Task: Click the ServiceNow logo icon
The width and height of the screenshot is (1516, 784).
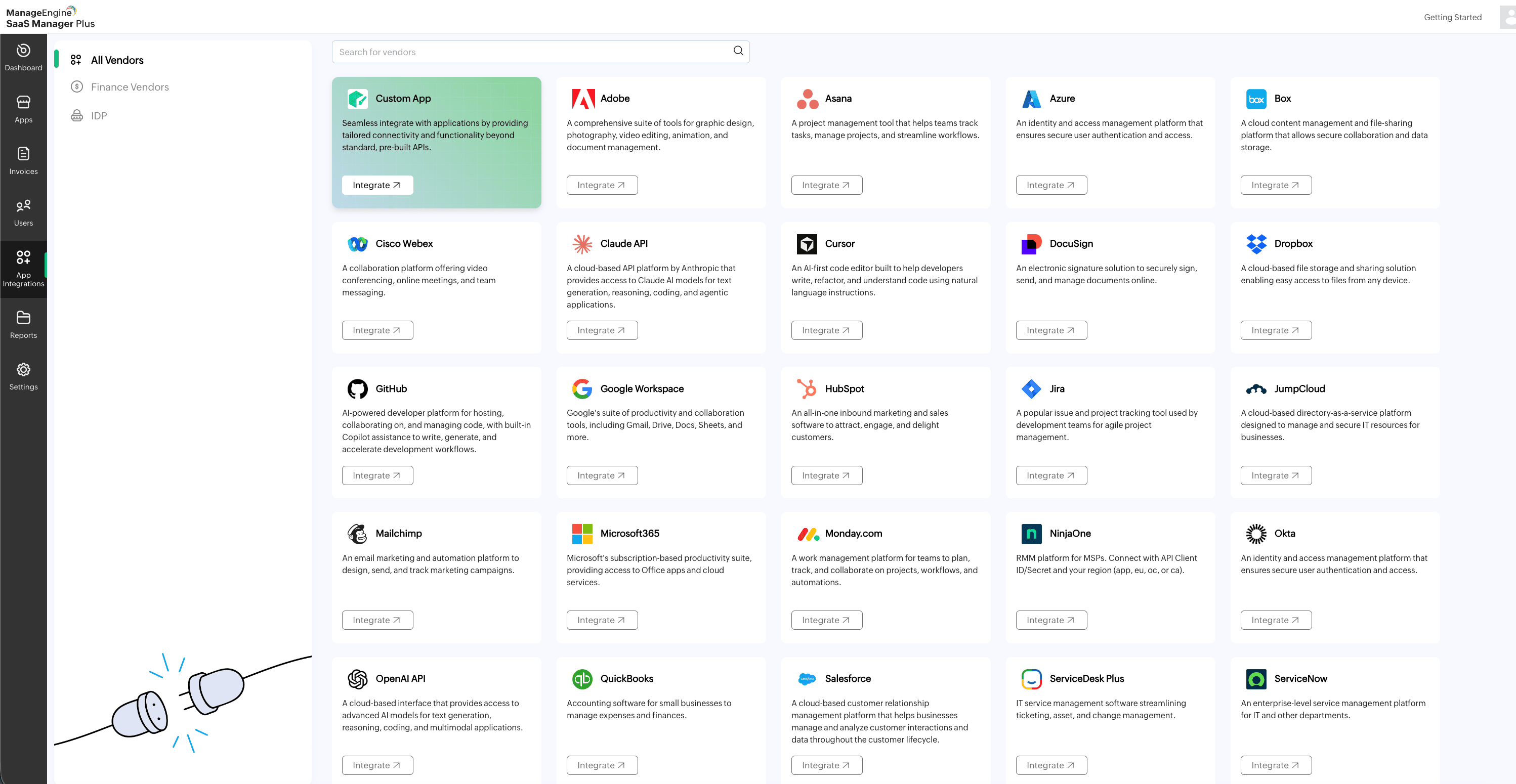Action: tap(1256, 679)
